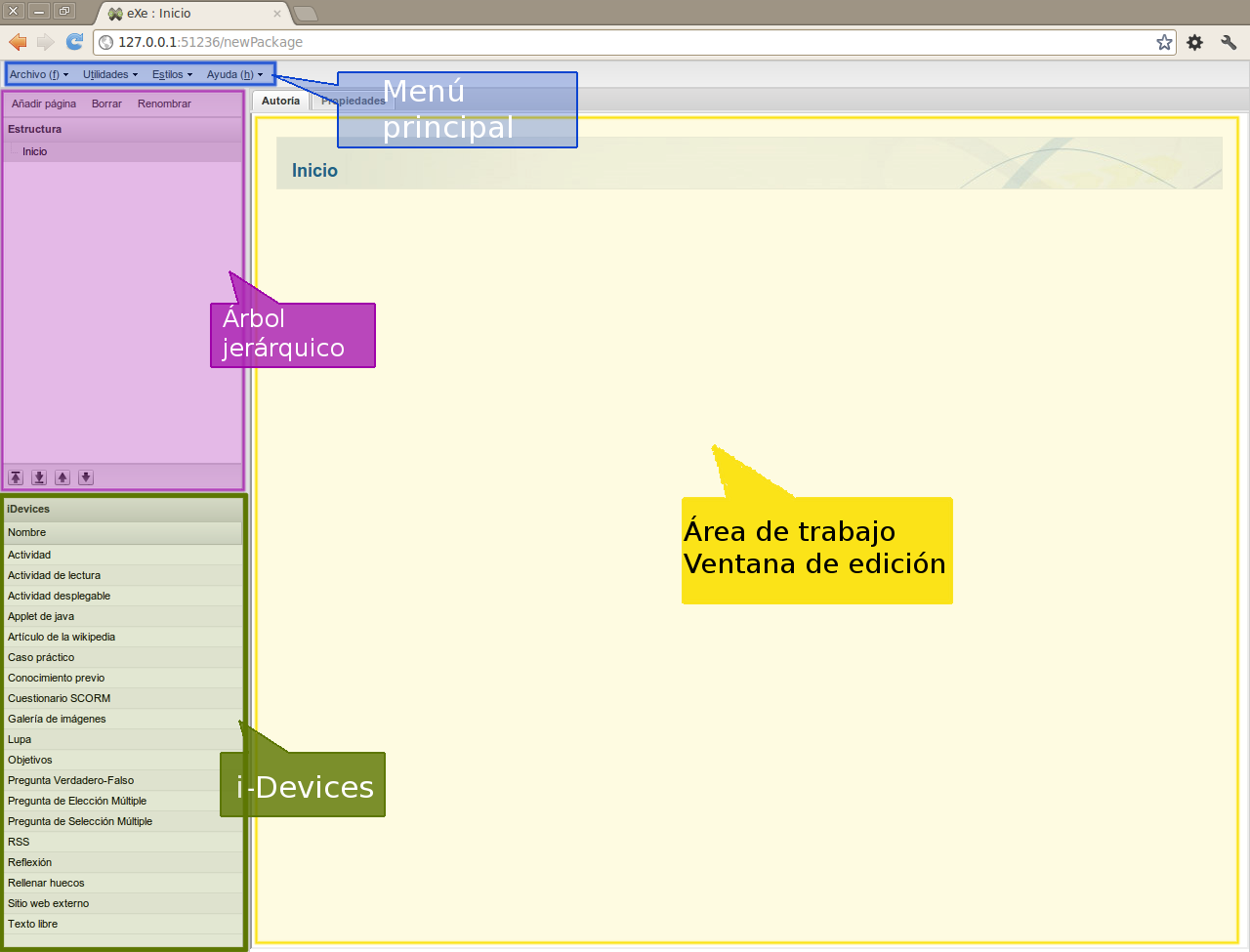Expand the Utilidades menu
This screenshot has width=1250, height=952.
pyautogui.click(x=109, y=74)
